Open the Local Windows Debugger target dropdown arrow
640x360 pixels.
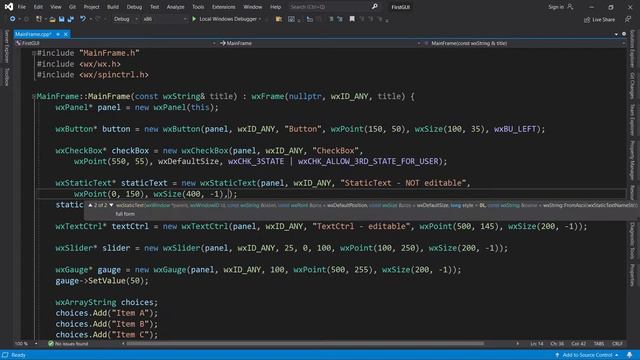(x=260, y=19)
